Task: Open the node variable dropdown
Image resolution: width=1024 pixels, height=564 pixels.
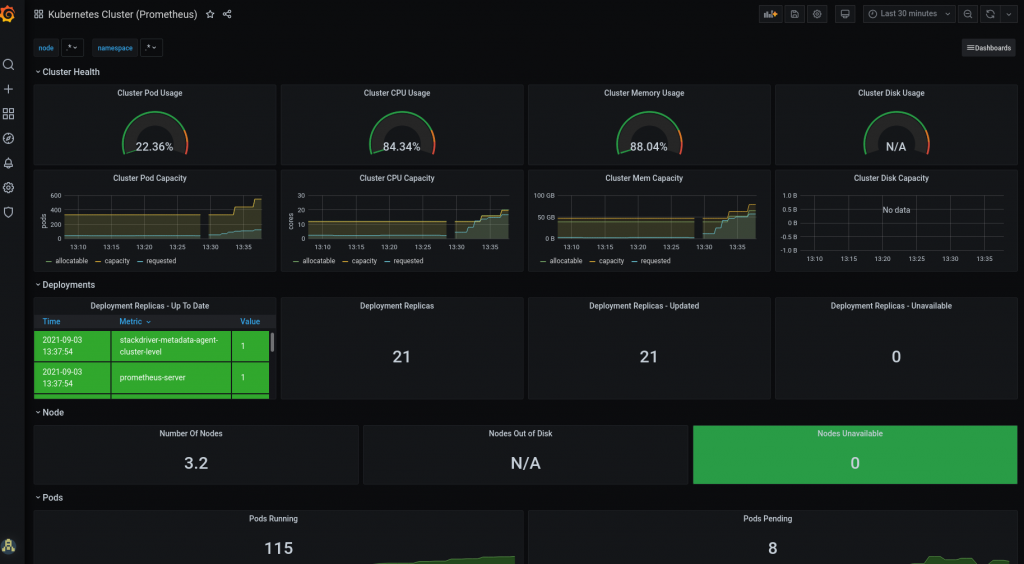Action: click(x=72, y=48)
